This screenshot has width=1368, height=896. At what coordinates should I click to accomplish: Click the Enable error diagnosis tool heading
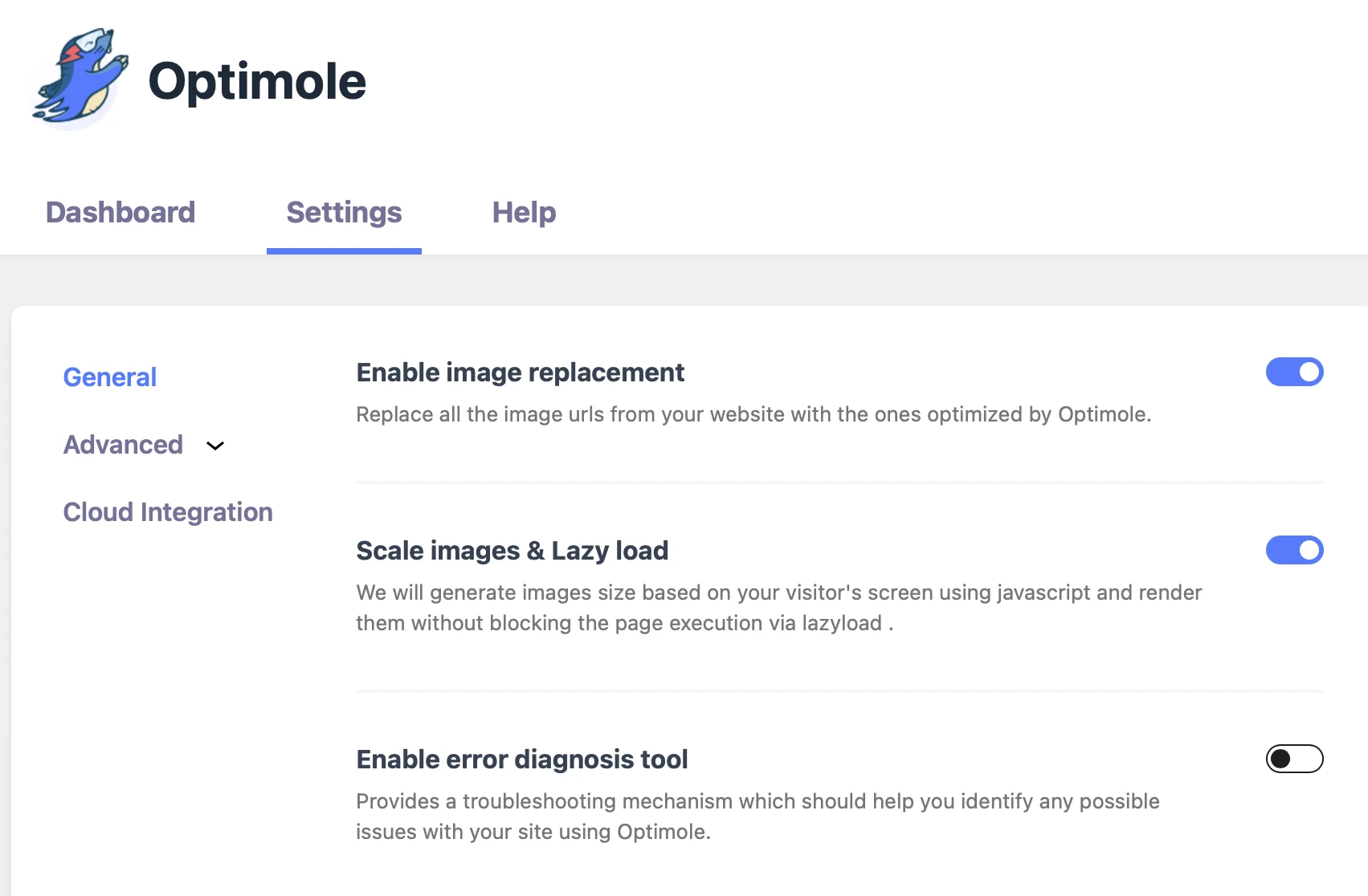(x=522, y=760)
